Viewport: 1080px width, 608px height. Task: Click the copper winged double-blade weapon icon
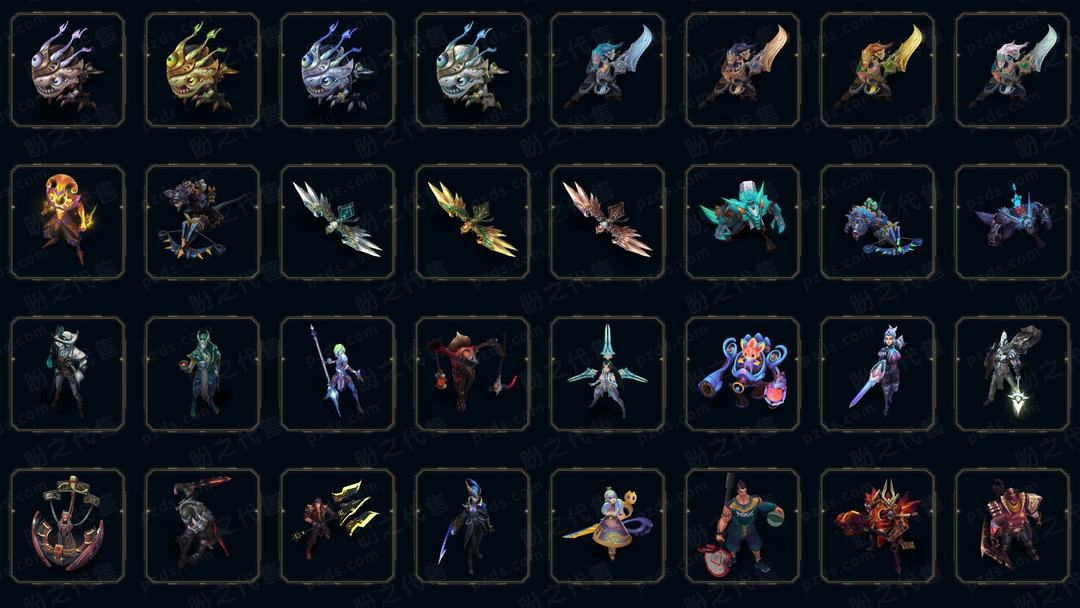click(x=608, y=222)
